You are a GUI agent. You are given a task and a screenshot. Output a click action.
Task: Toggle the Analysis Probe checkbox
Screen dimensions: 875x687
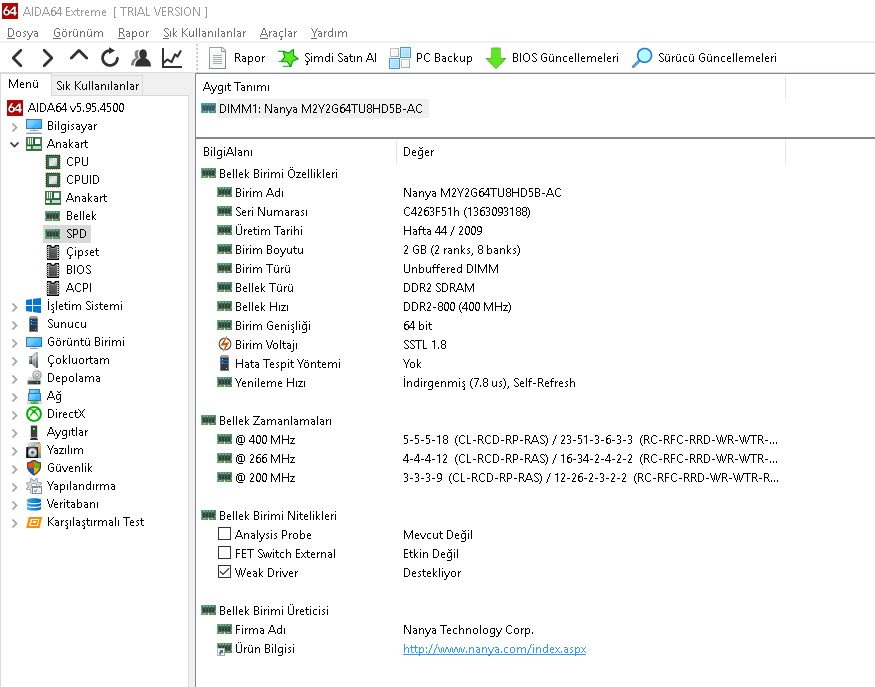coord(225,535)
